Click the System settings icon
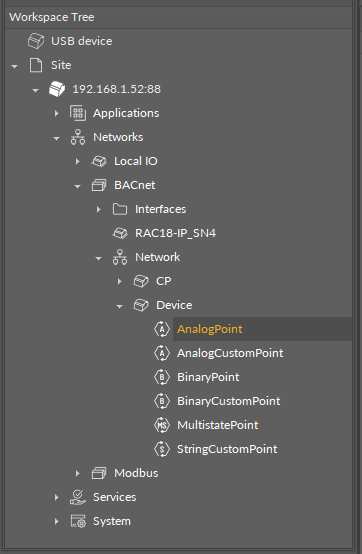 pos(78,521)
